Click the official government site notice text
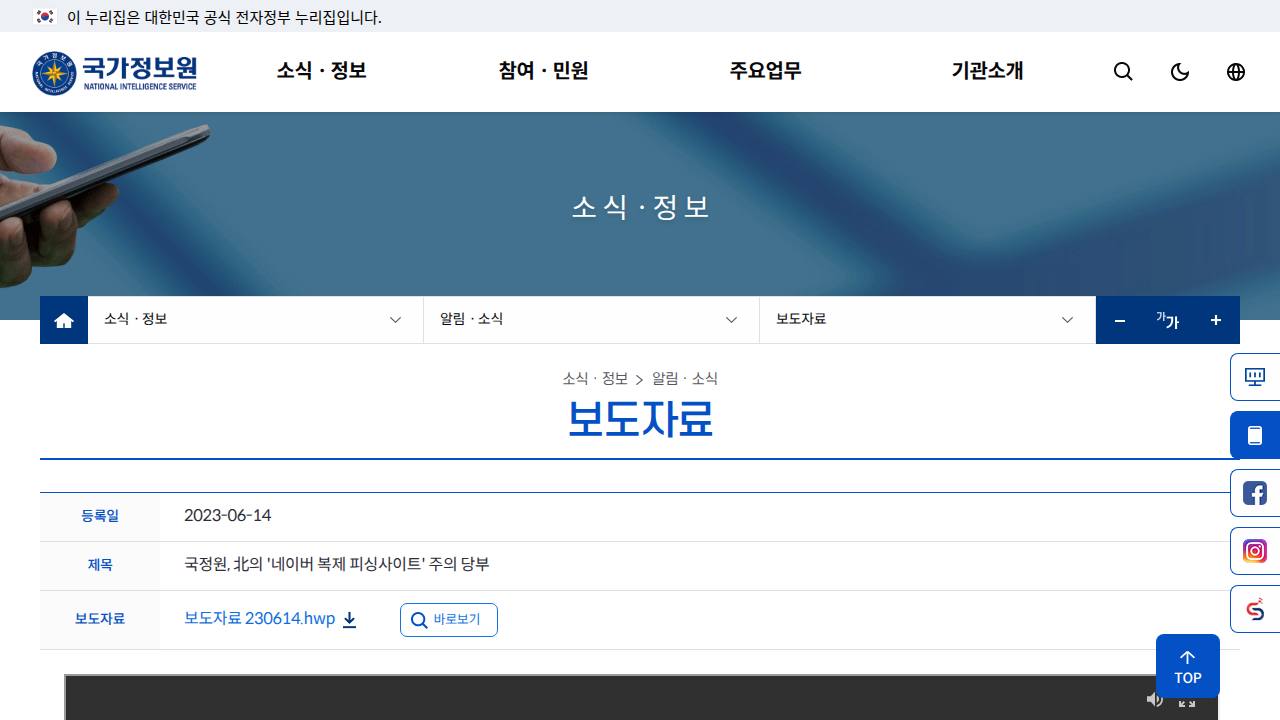1280x720 pixels. pos(225,17)
